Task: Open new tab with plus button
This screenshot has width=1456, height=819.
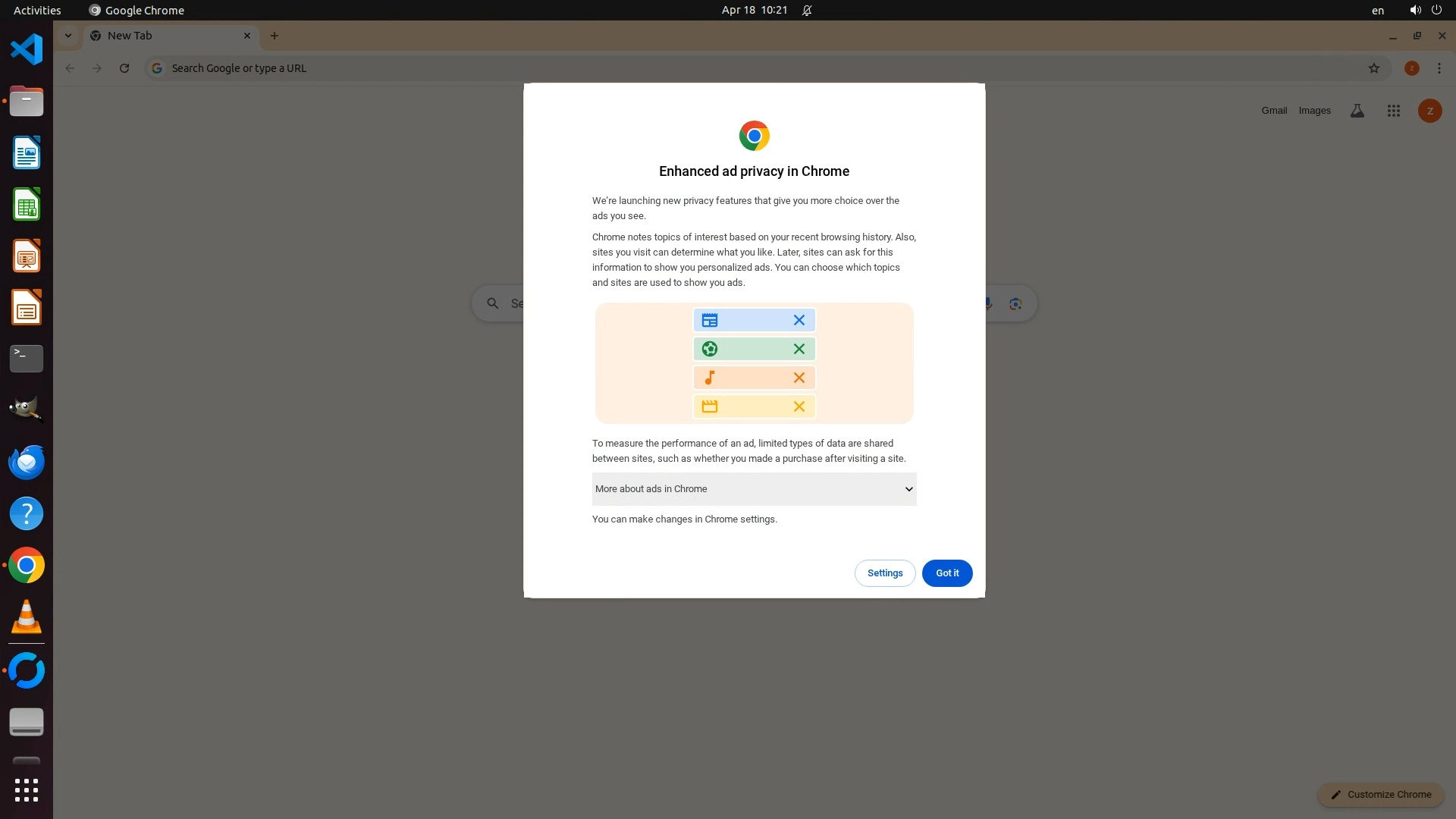Action: coord(275,36)
